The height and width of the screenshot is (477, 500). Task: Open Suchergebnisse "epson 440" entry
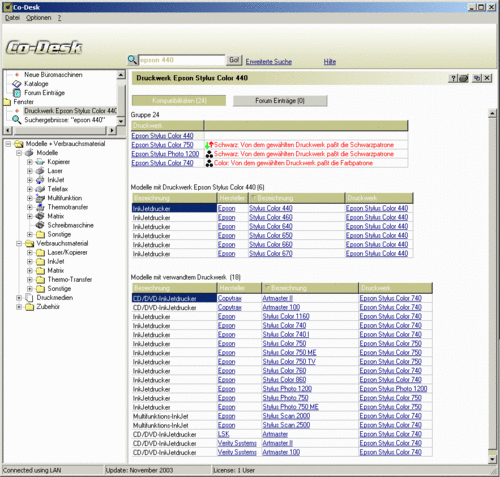pos(65,120)
